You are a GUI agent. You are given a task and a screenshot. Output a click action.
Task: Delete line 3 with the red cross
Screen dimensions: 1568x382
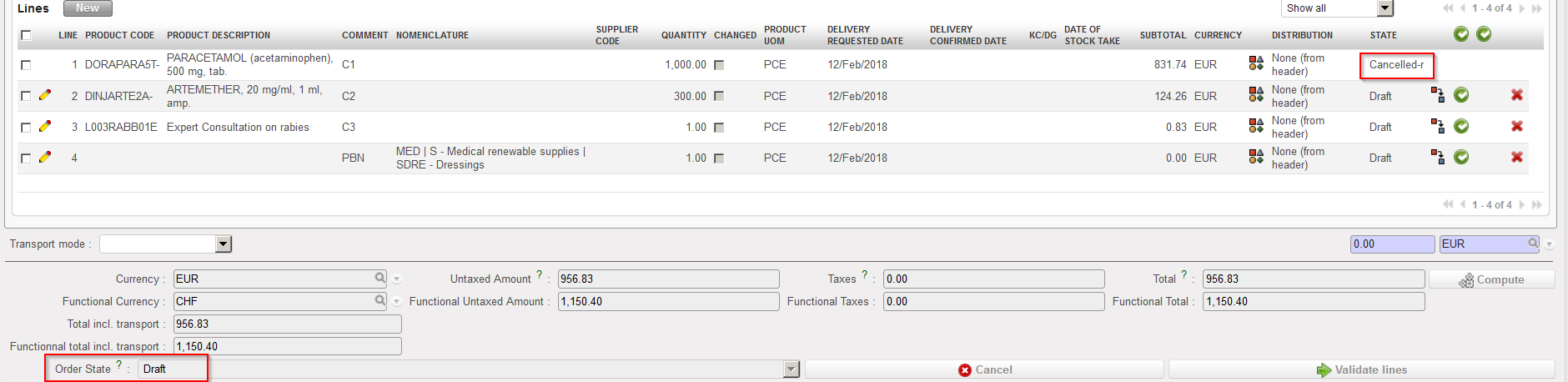(1516, 126)
